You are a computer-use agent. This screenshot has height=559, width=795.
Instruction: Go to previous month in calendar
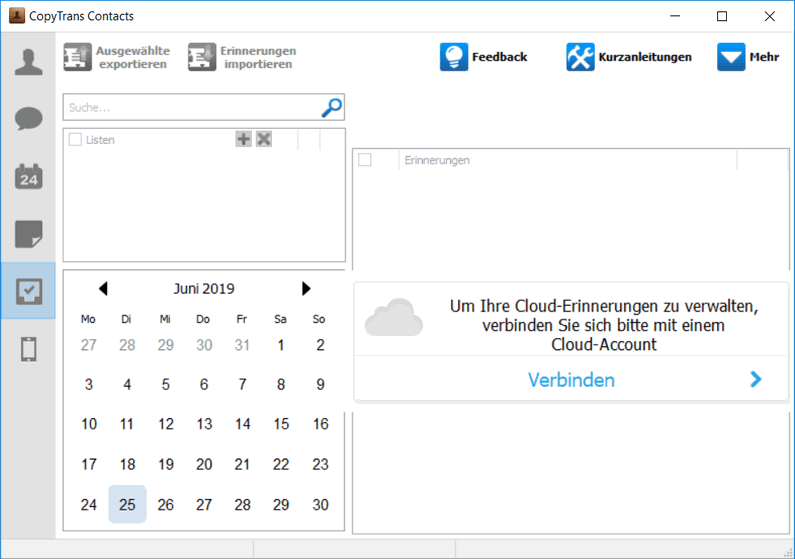(x=103, y=288)
